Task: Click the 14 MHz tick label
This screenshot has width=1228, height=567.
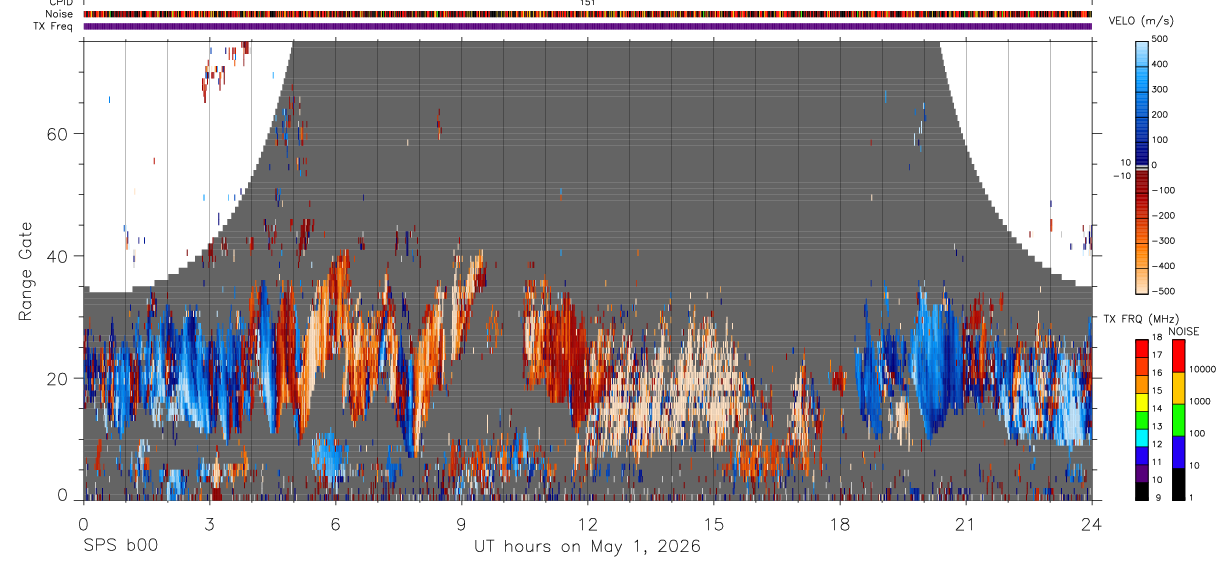Action: [x=1158, y=409]
